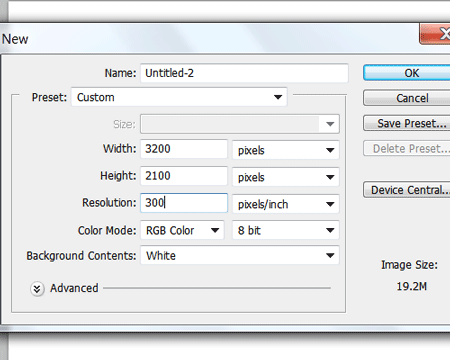Click the Save Preset button
The height and width of the screenshot is (360, 450).
(x=407, y=123)
